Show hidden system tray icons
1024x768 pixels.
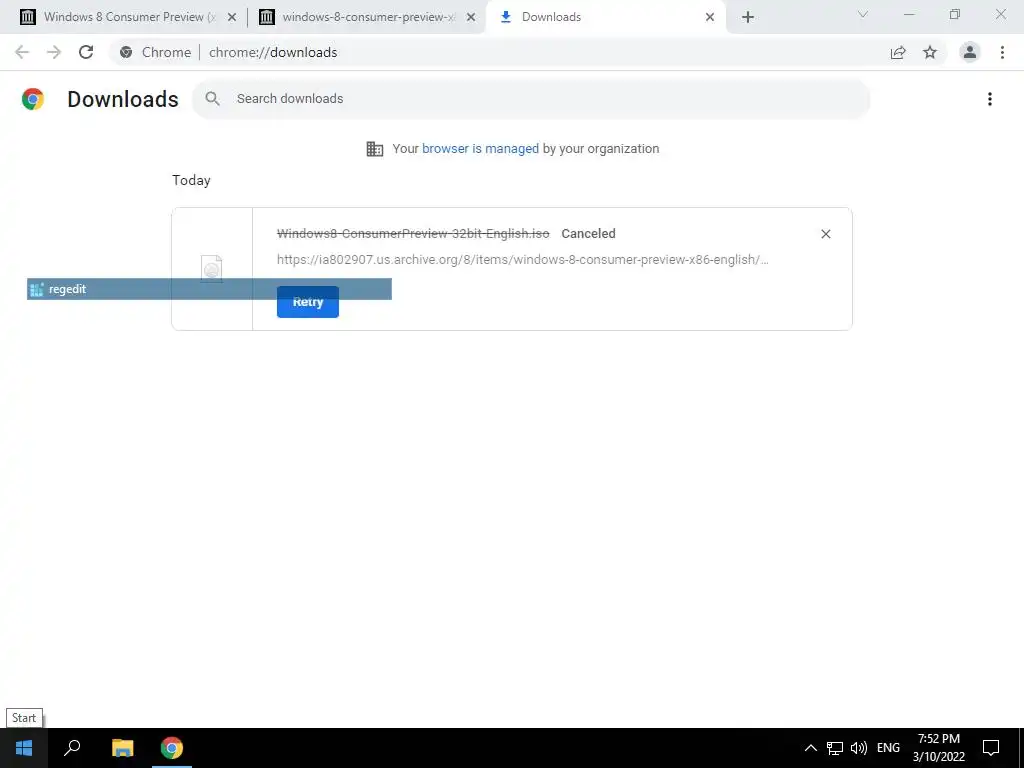(x=810, y=748)
